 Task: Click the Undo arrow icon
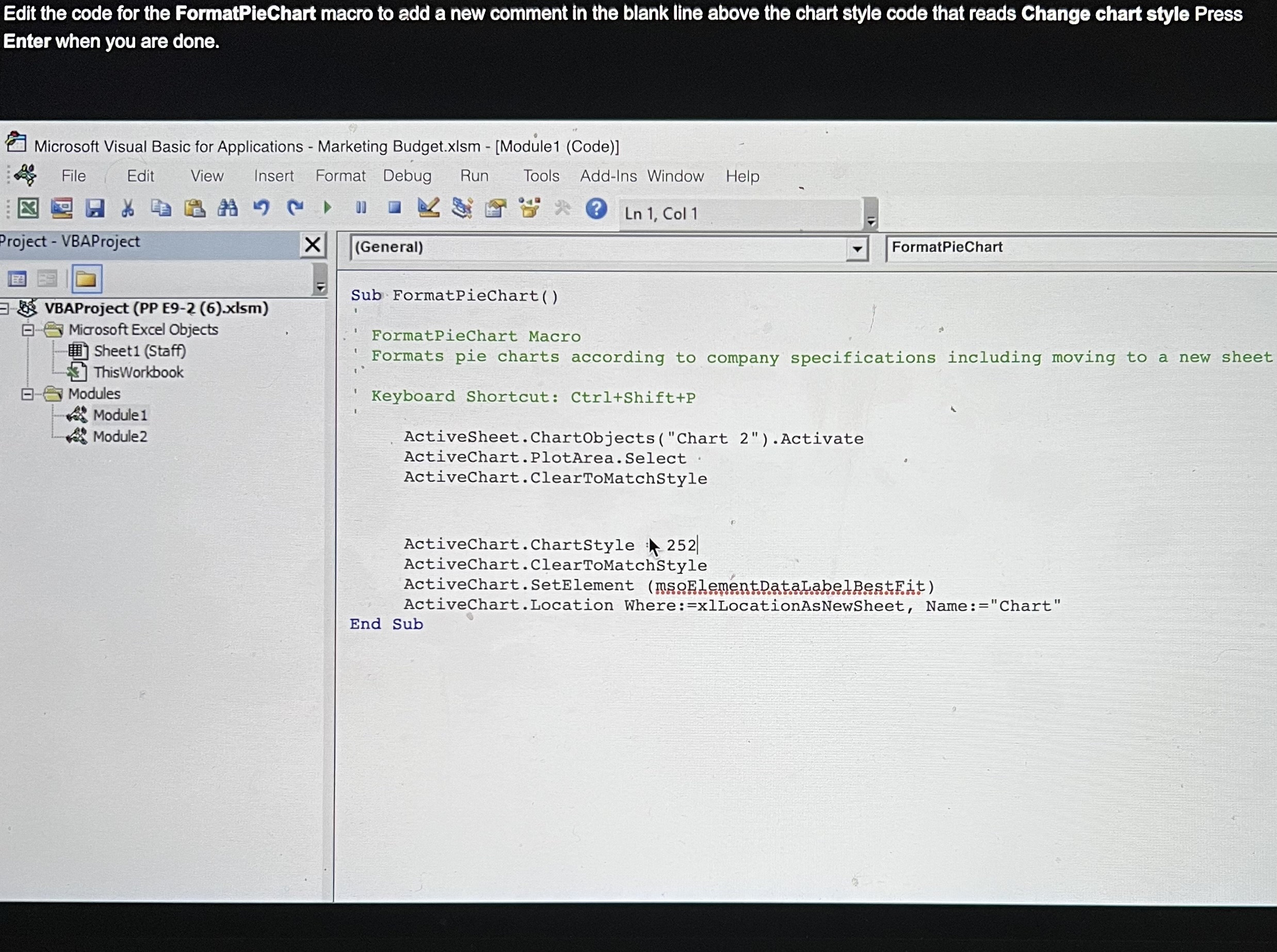pos(261,208)
